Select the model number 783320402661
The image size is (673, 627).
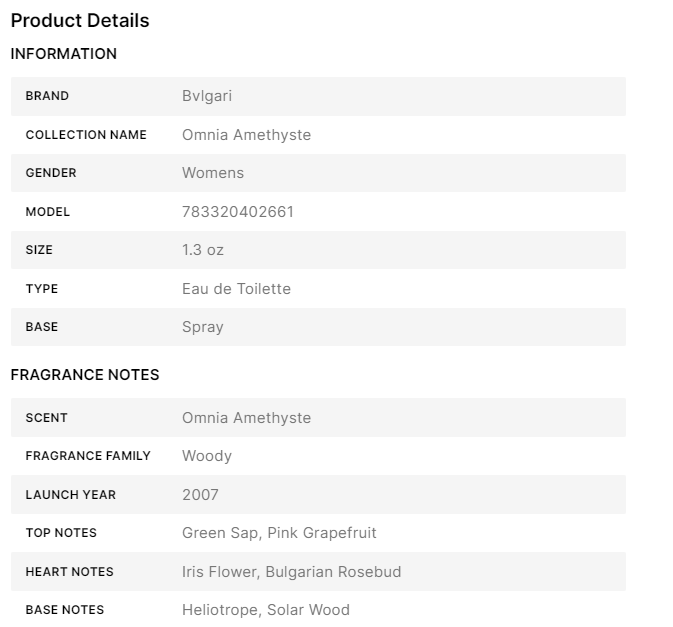[238, 212]
